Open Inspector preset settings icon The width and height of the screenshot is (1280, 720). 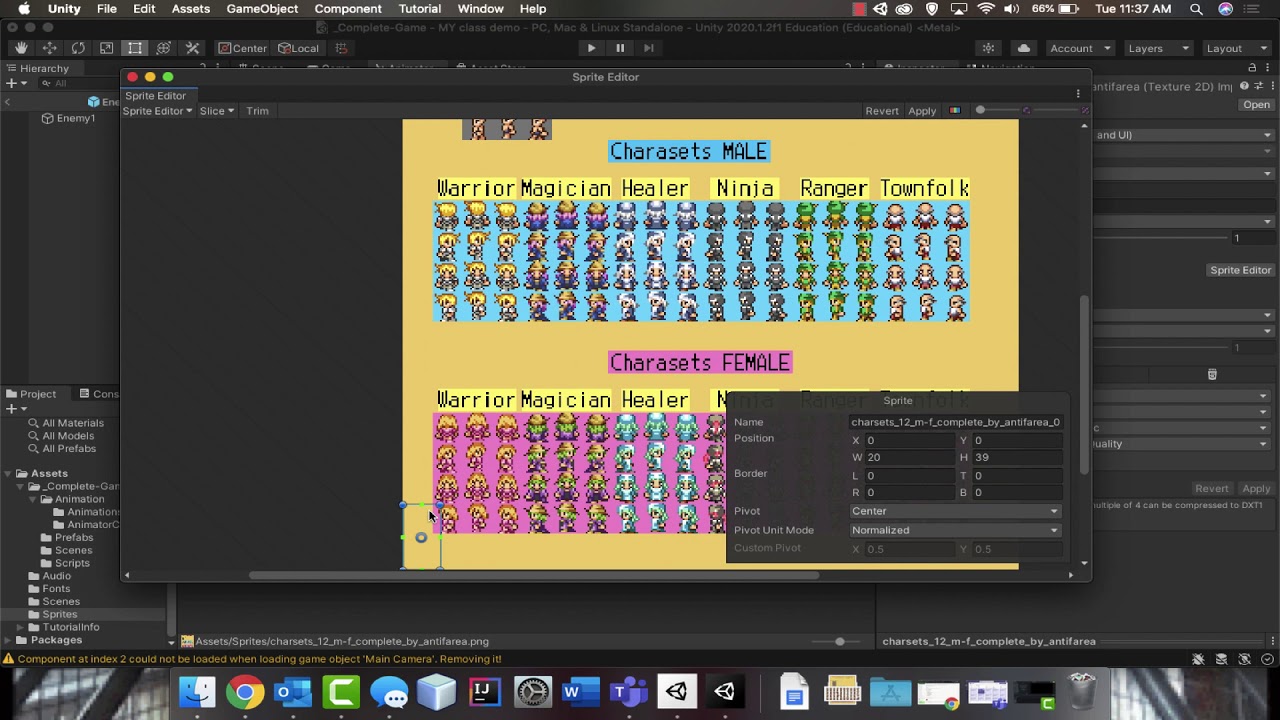[1257, 86]
